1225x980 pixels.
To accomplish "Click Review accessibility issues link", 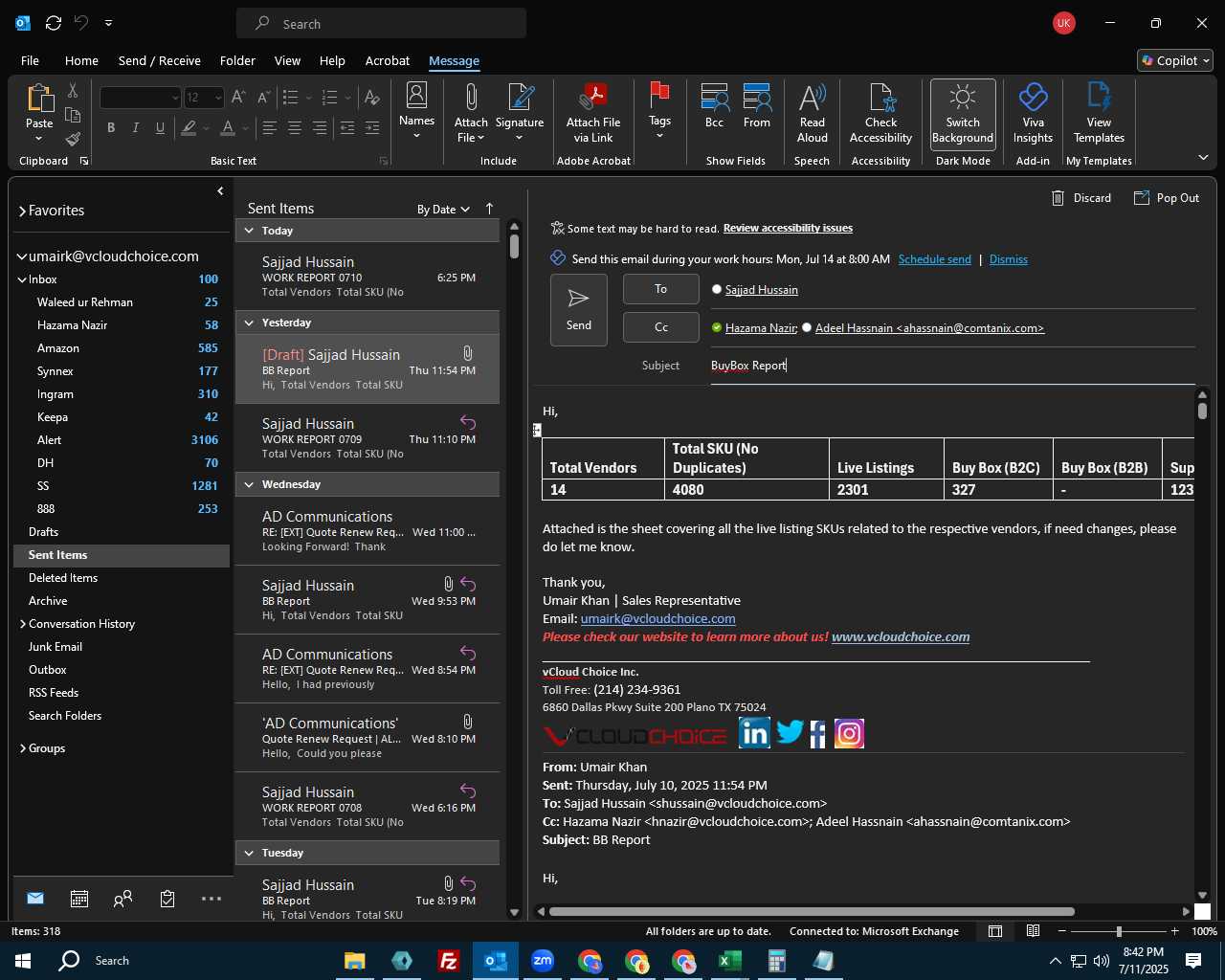I will click(x=788, y=228).
